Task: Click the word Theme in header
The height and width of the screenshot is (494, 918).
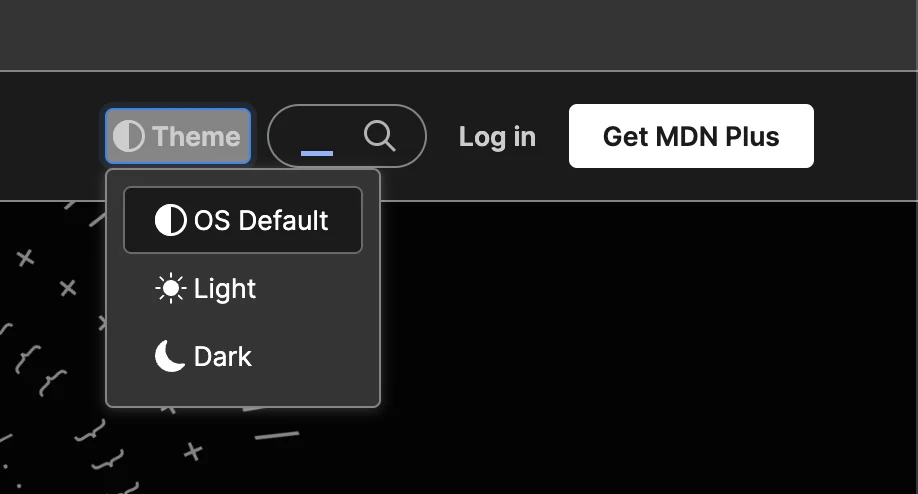Action: 196,136
